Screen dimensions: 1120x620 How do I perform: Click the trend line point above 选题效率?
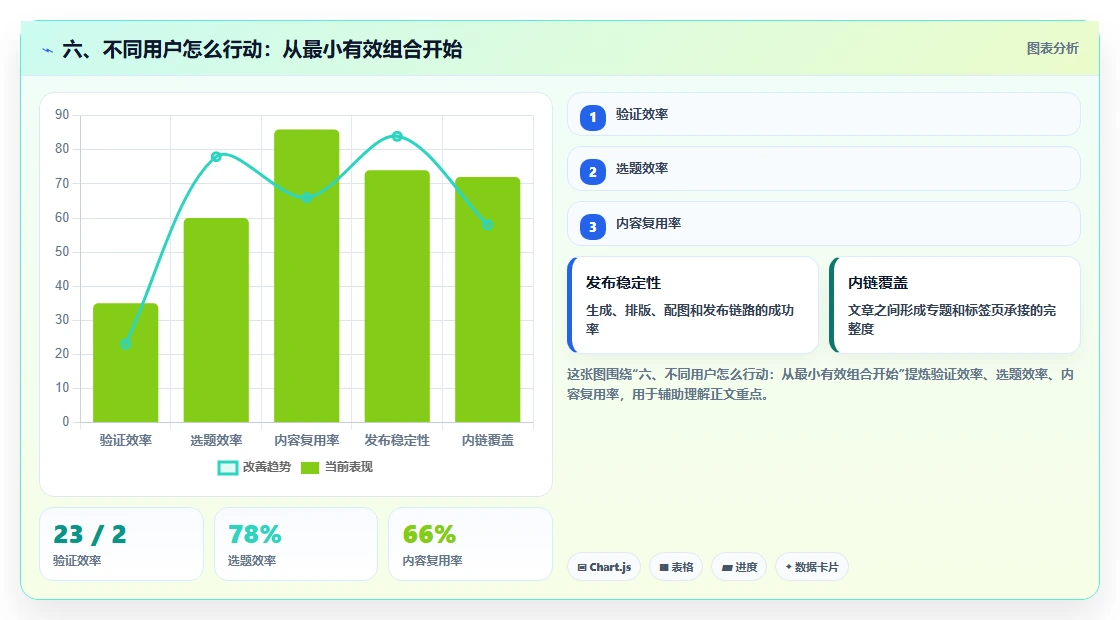(216, 156)
